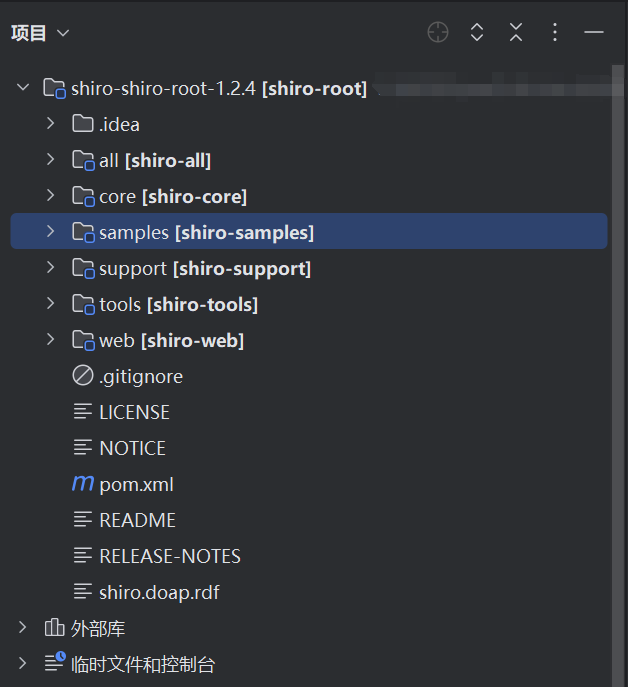The width and height of the screenshot is (628, 687).
Task: Click the expand all icon in header
Action: [x=477, y=33]
